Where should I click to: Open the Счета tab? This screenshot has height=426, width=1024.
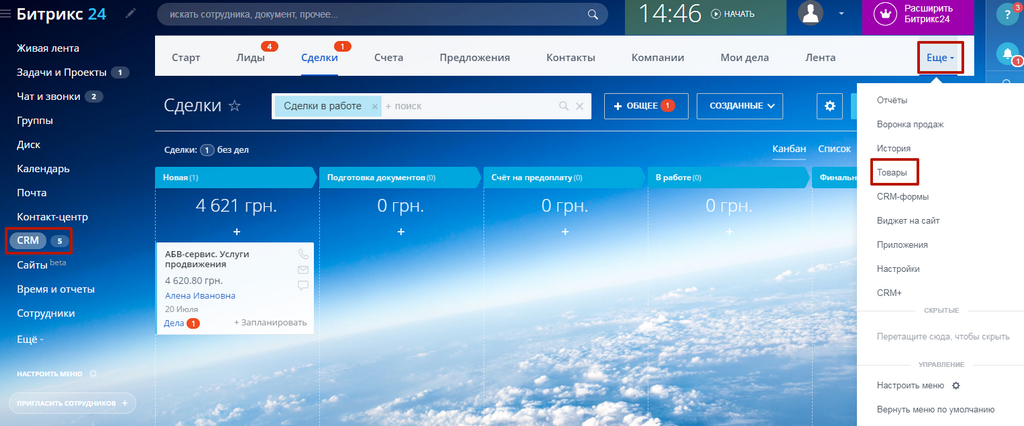389,57
